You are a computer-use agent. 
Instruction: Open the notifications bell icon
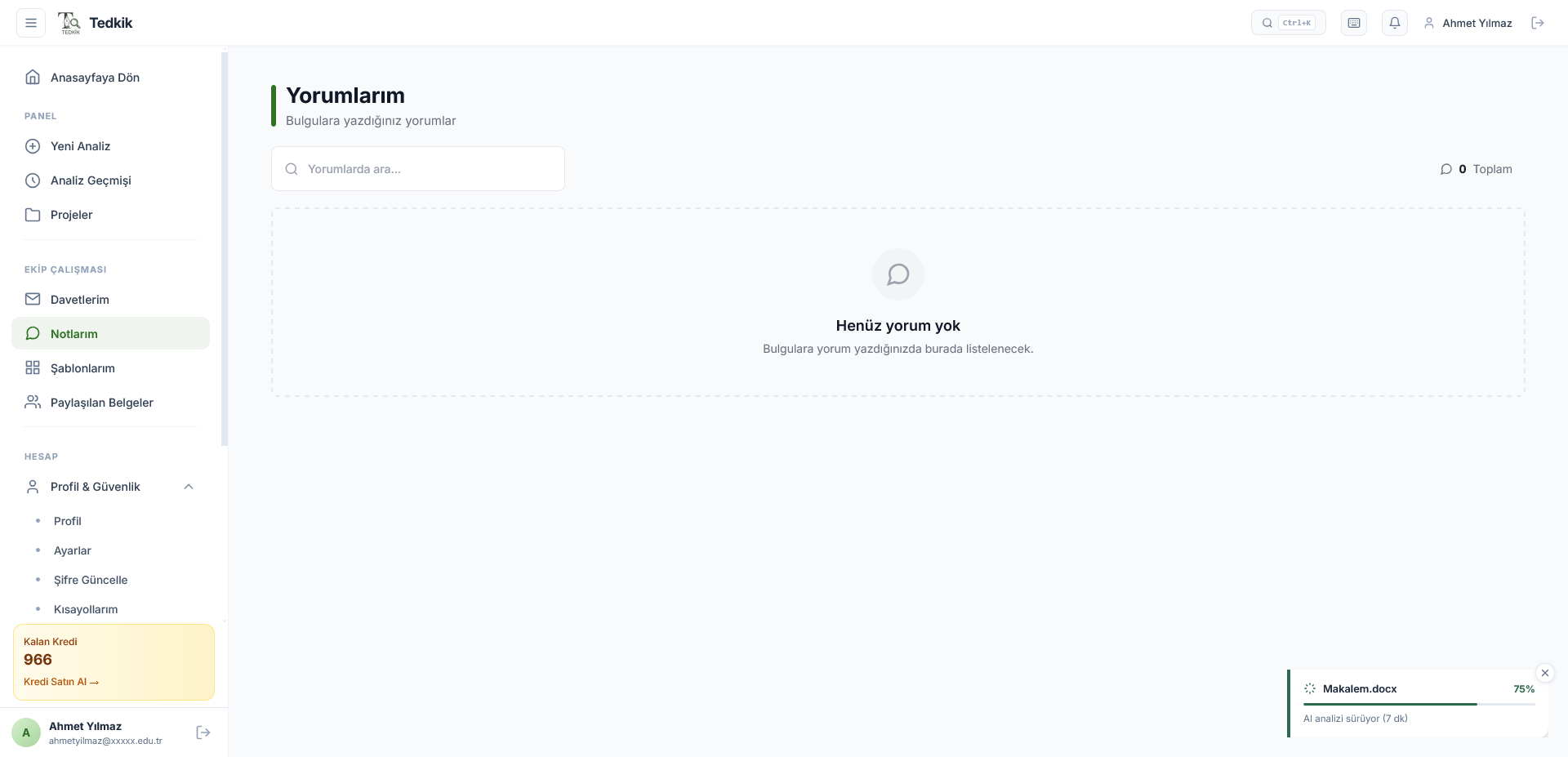(x=1395, y=23)
